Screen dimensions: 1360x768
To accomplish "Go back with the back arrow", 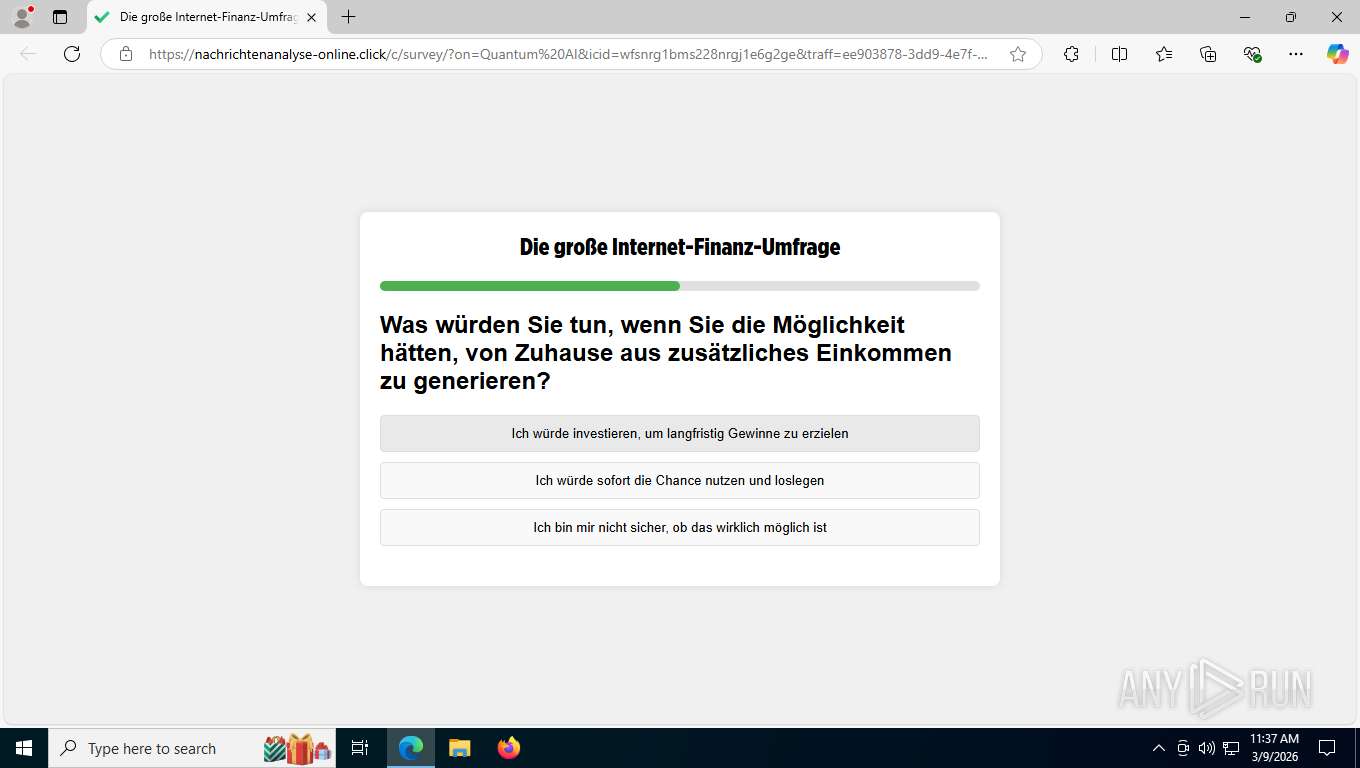I will click(x=28, y=54).
